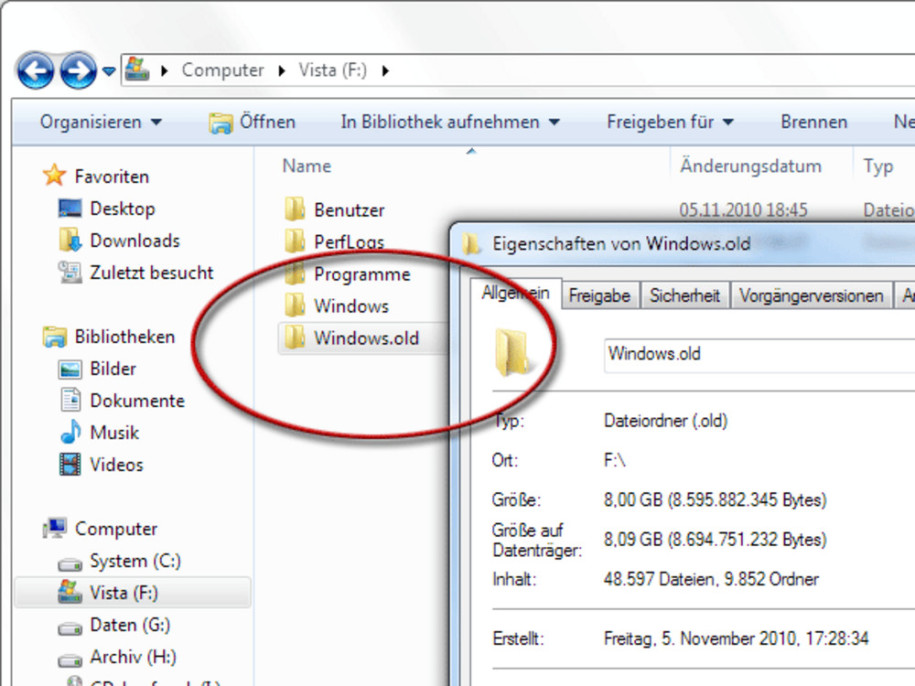This screenshot has width=915, height=686.
Task: Expand the arrow after Computer in address bar
Action: click(x=282, y=71)
